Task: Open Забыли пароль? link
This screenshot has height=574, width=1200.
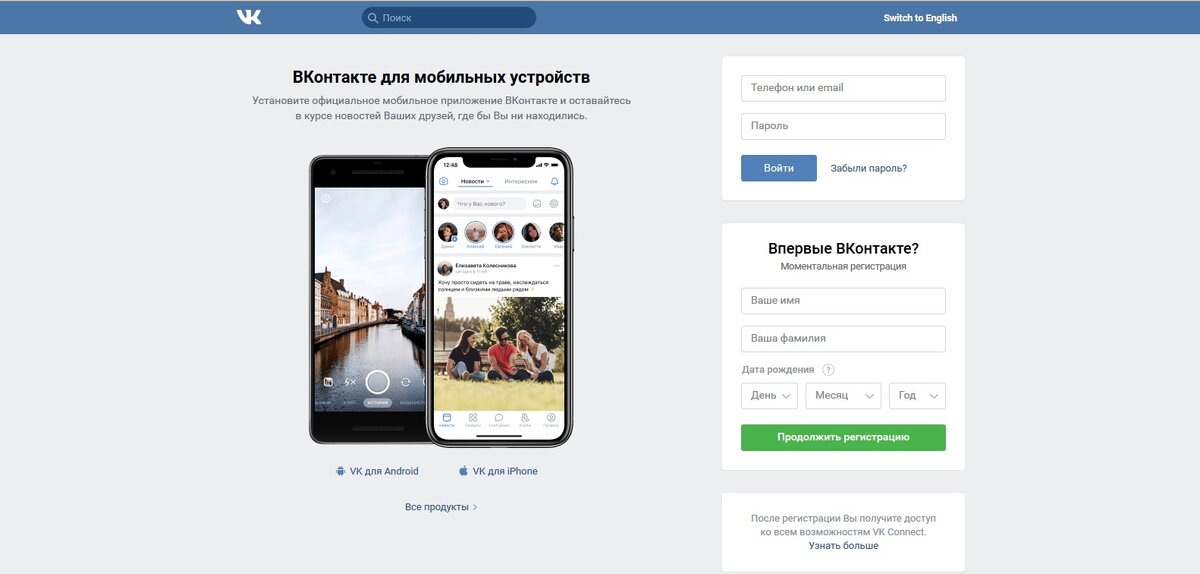Action: (x=869, y=168)
